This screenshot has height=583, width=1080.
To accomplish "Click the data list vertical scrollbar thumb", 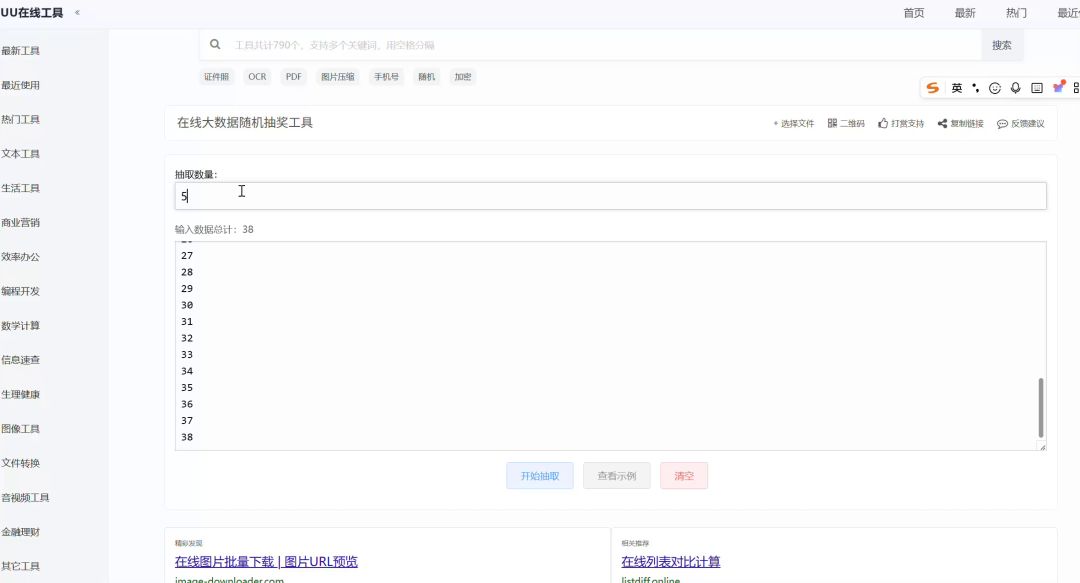I will point(1040,407).
